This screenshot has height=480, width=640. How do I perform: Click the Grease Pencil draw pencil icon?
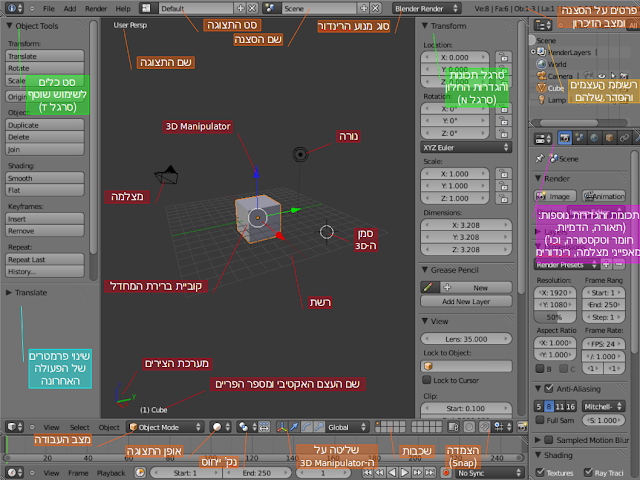429,287
